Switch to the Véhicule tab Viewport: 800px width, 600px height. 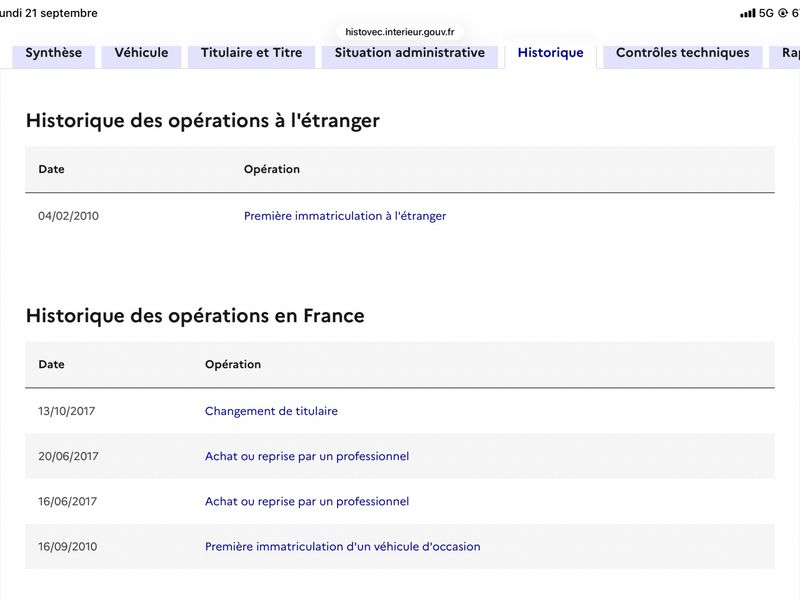(x=141, y=55)
